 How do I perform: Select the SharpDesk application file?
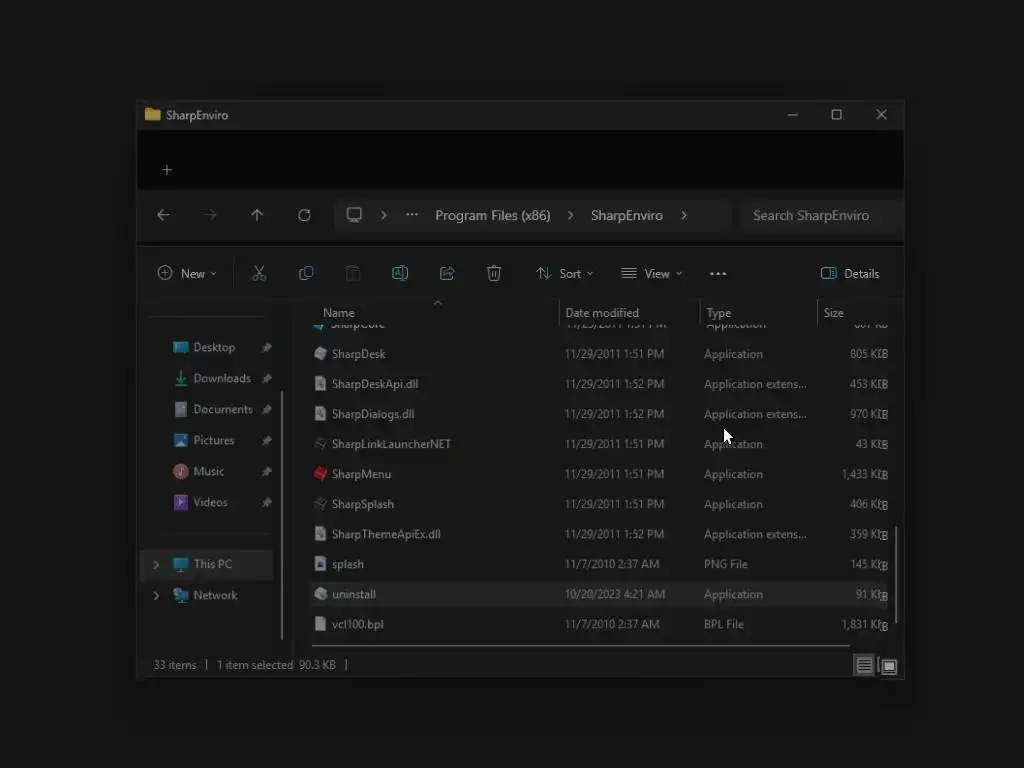(600, 354)
